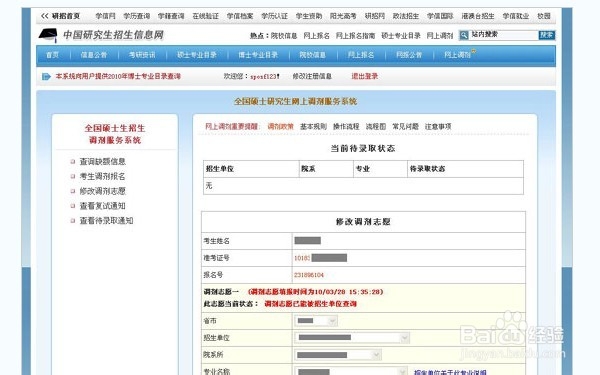
Task: Open 政法招生 top link
Action: point(406,16)
